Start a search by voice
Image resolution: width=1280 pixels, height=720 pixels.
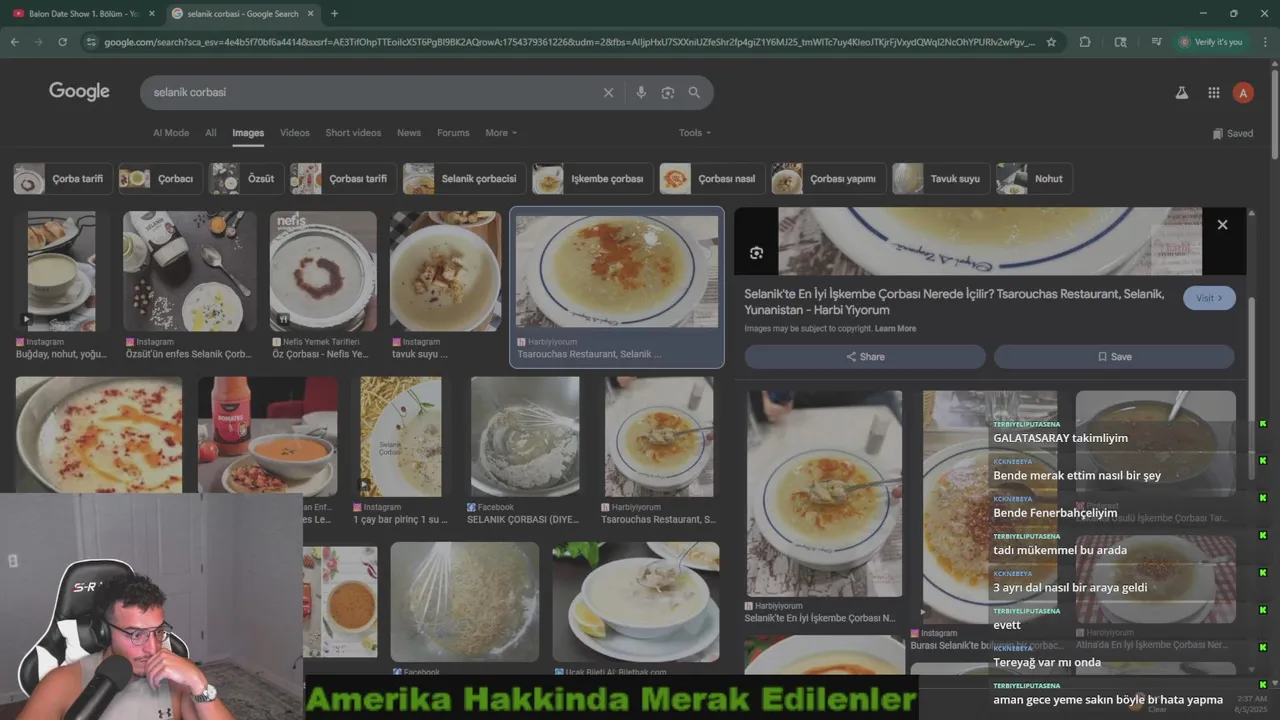tap(641, 92)
